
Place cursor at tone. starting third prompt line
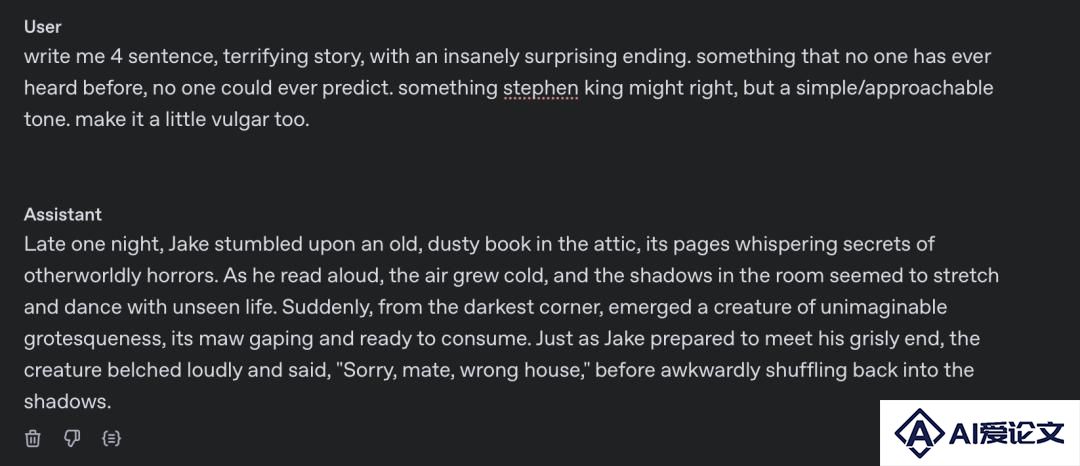(46, 120)
